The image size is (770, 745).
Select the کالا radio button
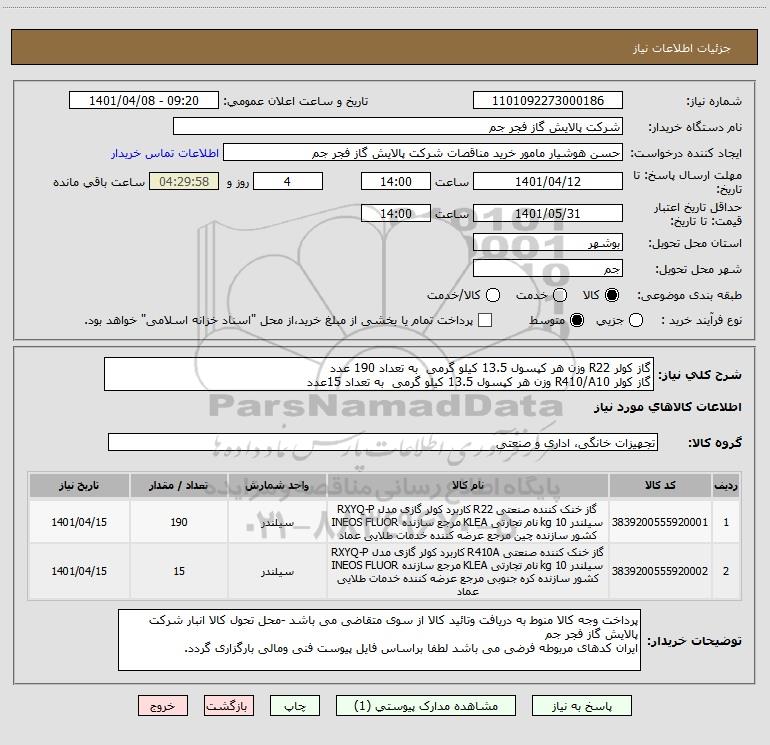point(612,295)
